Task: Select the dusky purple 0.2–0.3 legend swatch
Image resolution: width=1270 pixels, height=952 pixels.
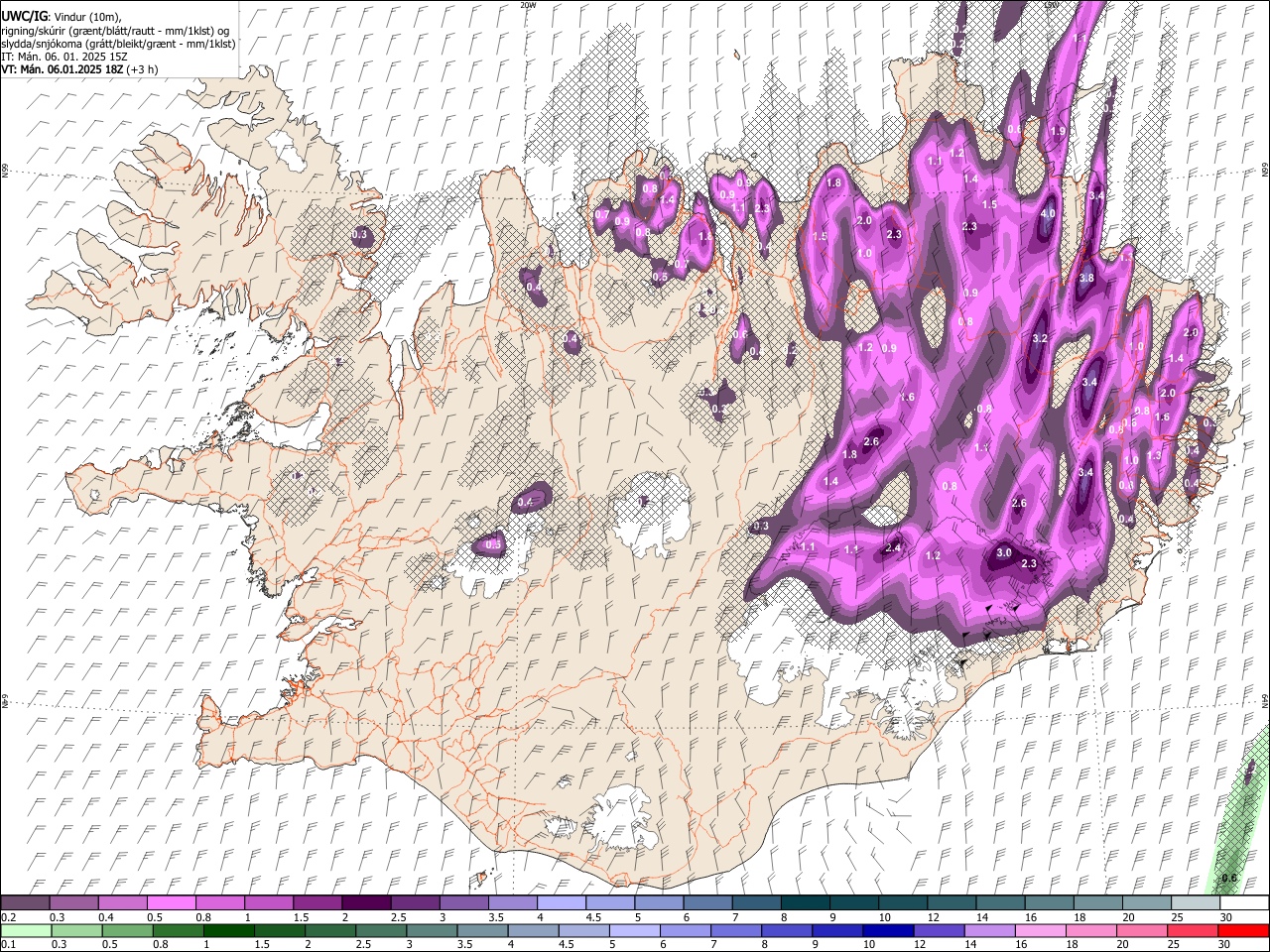Action: pos(25,903)
